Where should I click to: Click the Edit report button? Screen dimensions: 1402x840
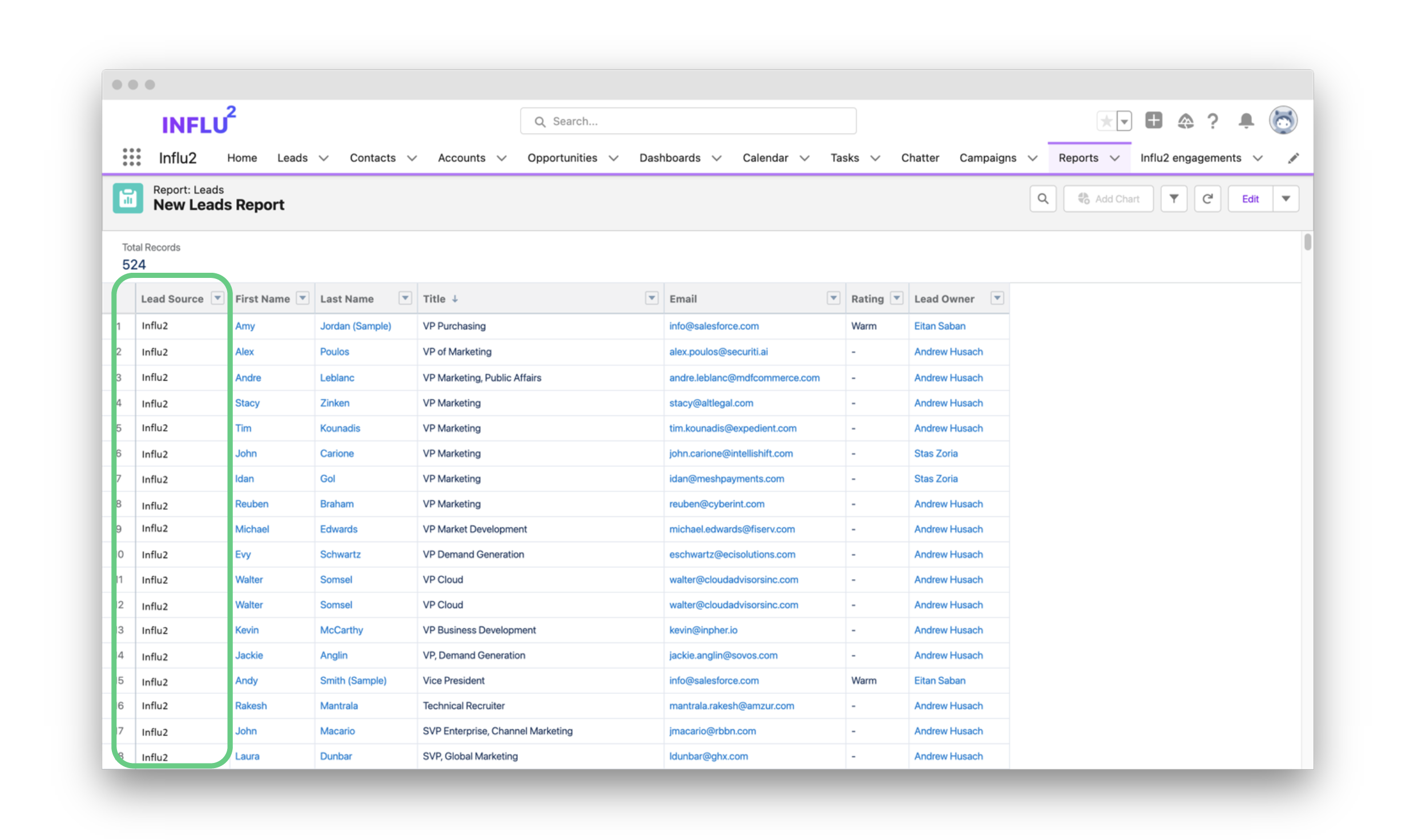(x=1250, y=199)
